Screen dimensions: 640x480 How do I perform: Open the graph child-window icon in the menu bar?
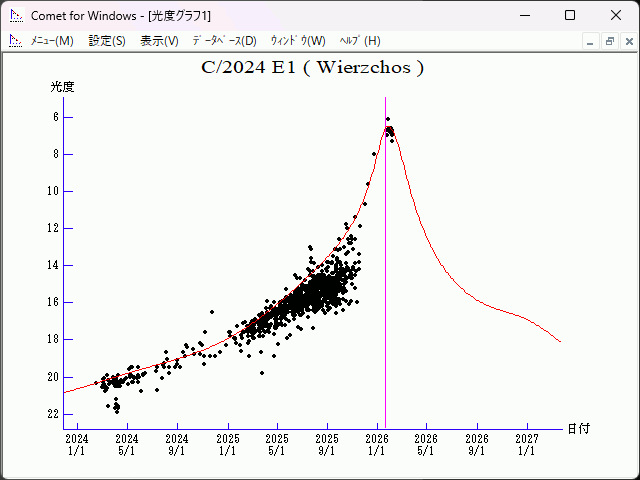coord(15,41)
